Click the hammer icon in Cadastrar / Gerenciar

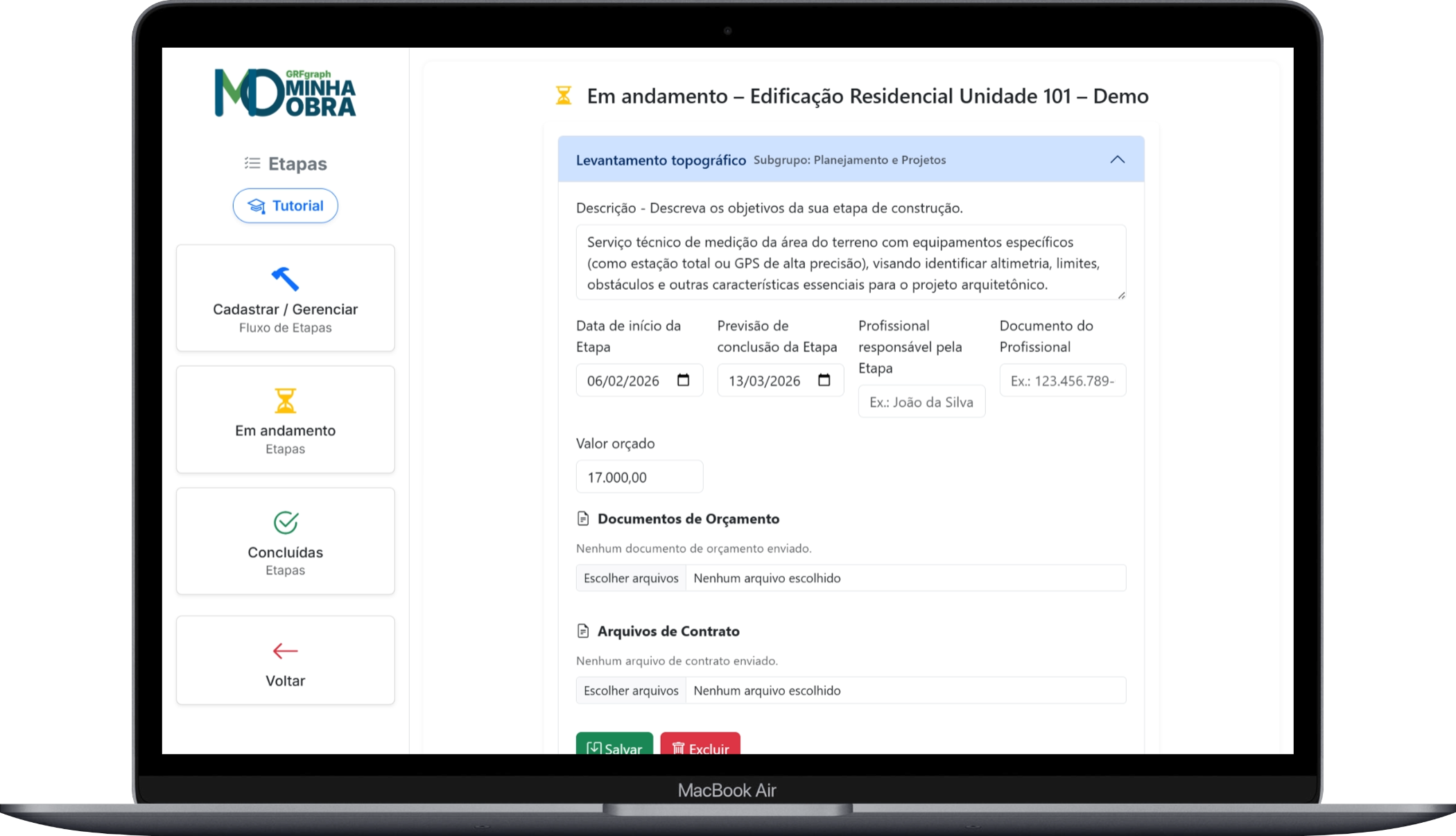coord(285,279)
